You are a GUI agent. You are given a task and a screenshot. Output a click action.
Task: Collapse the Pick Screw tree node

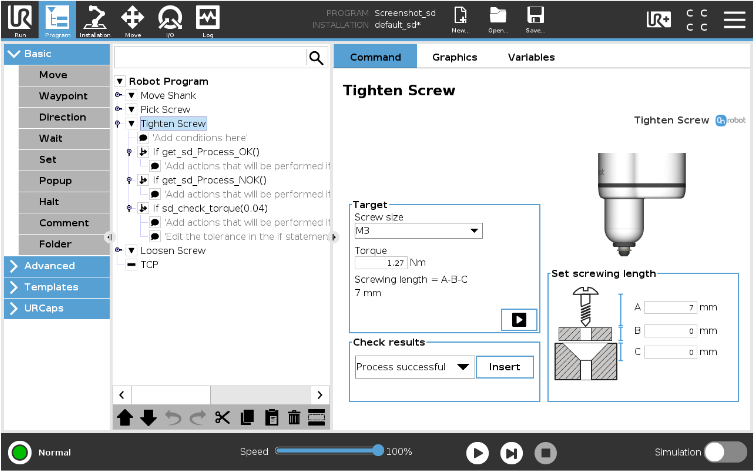click(131, 110)
